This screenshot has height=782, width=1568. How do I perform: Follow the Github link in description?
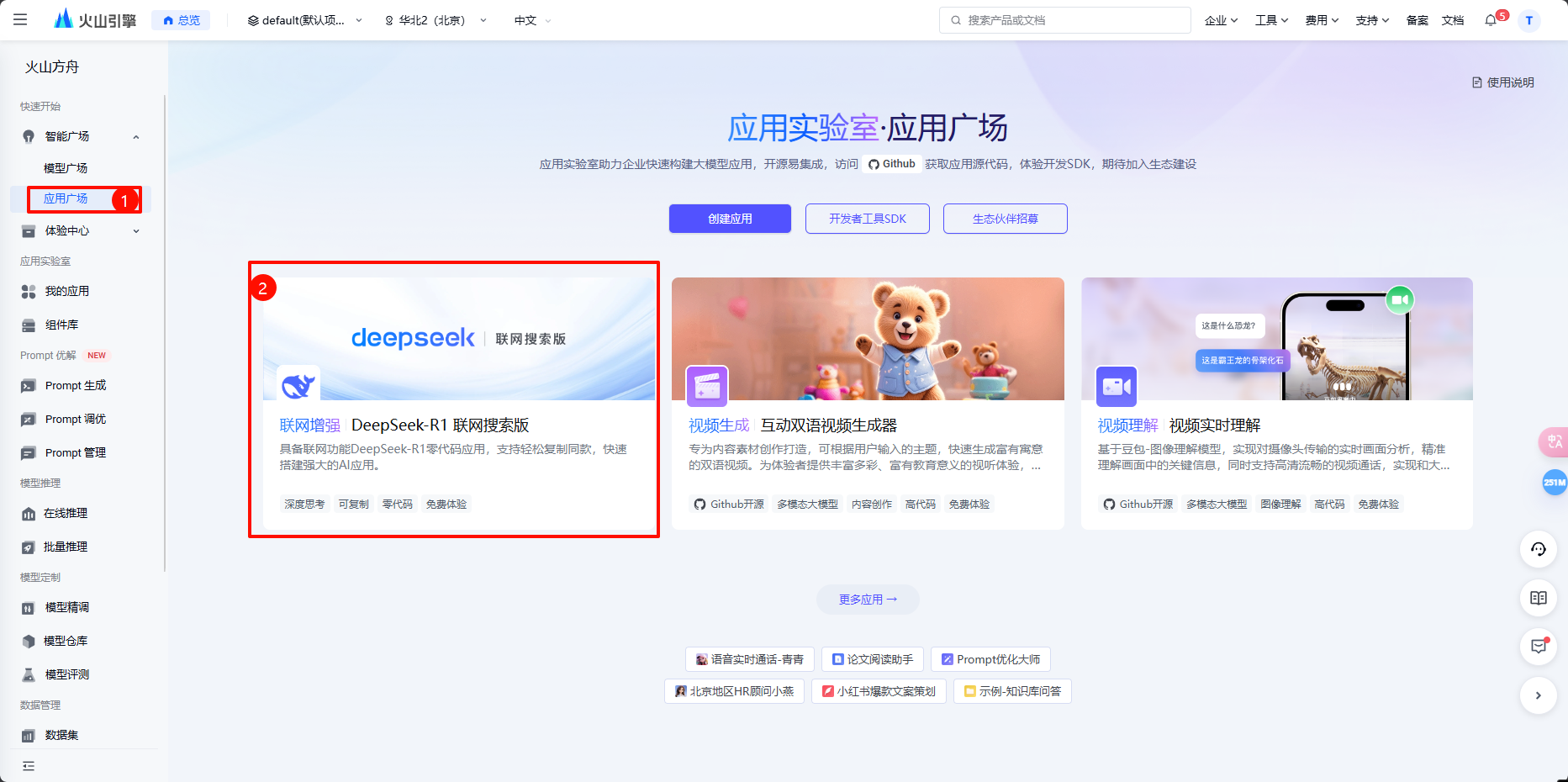pyautogui.click(x=892, y=164)
